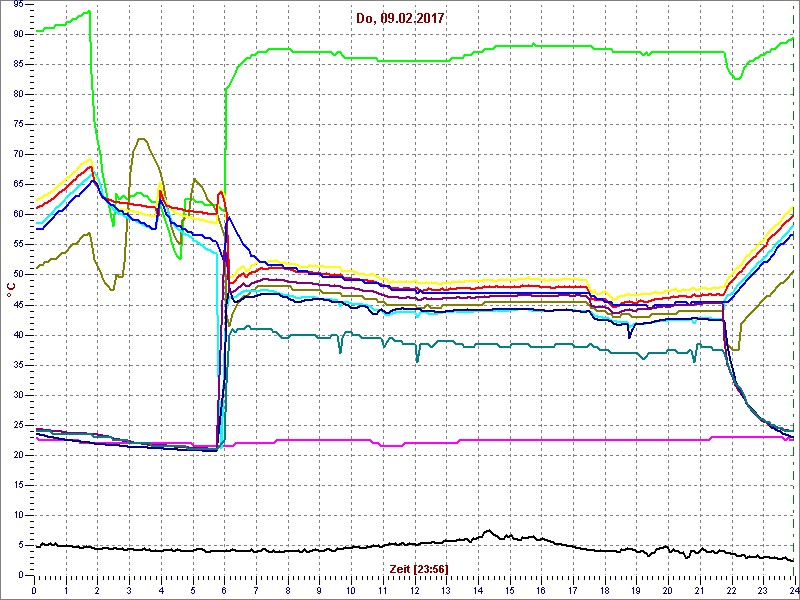Select the 90 label on the temperature axis

(x=17, y=34)
